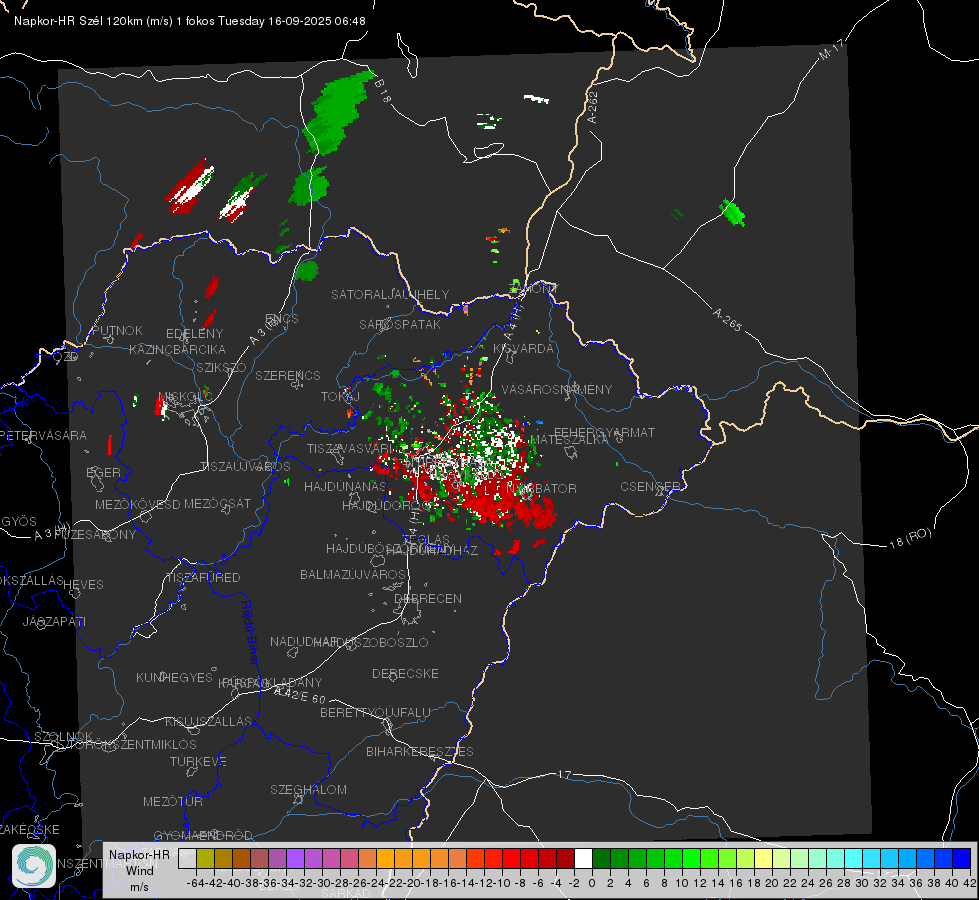Click the orange -24 to -22 legend swatch
Image resolution: width=979 pixels, height=900 pixels.
[x=385, y=858]
